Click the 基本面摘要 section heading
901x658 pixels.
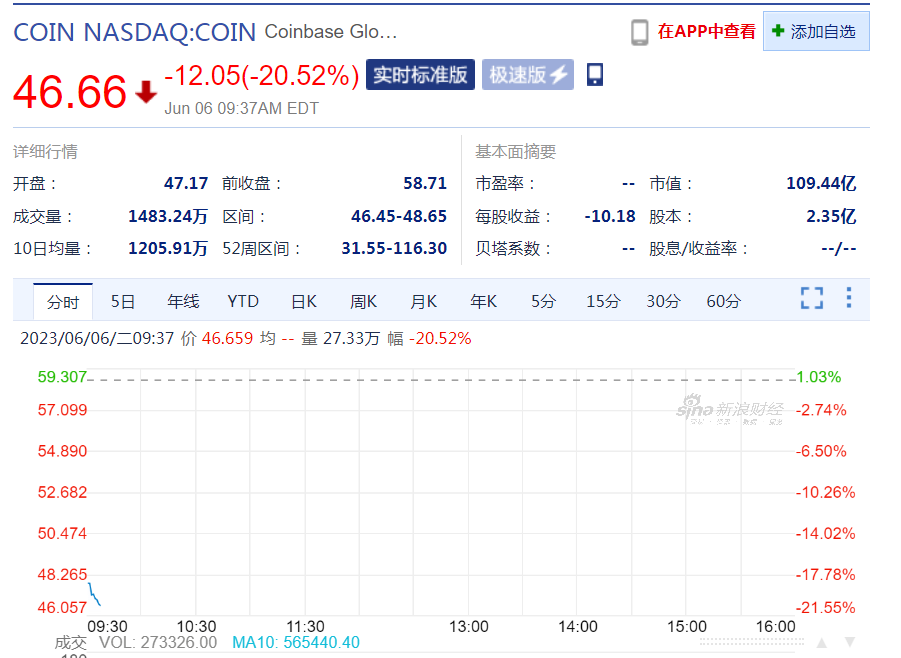(x=515, y=152)
